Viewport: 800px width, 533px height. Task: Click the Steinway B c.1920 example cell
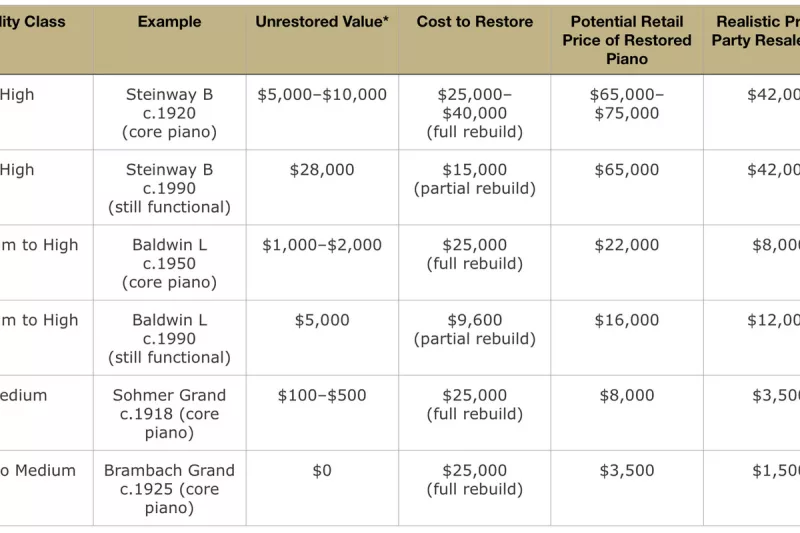(169, 113)
